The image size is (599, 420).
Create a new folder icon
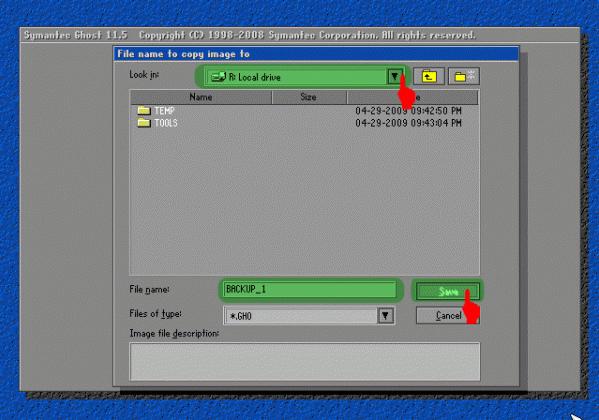464,76
